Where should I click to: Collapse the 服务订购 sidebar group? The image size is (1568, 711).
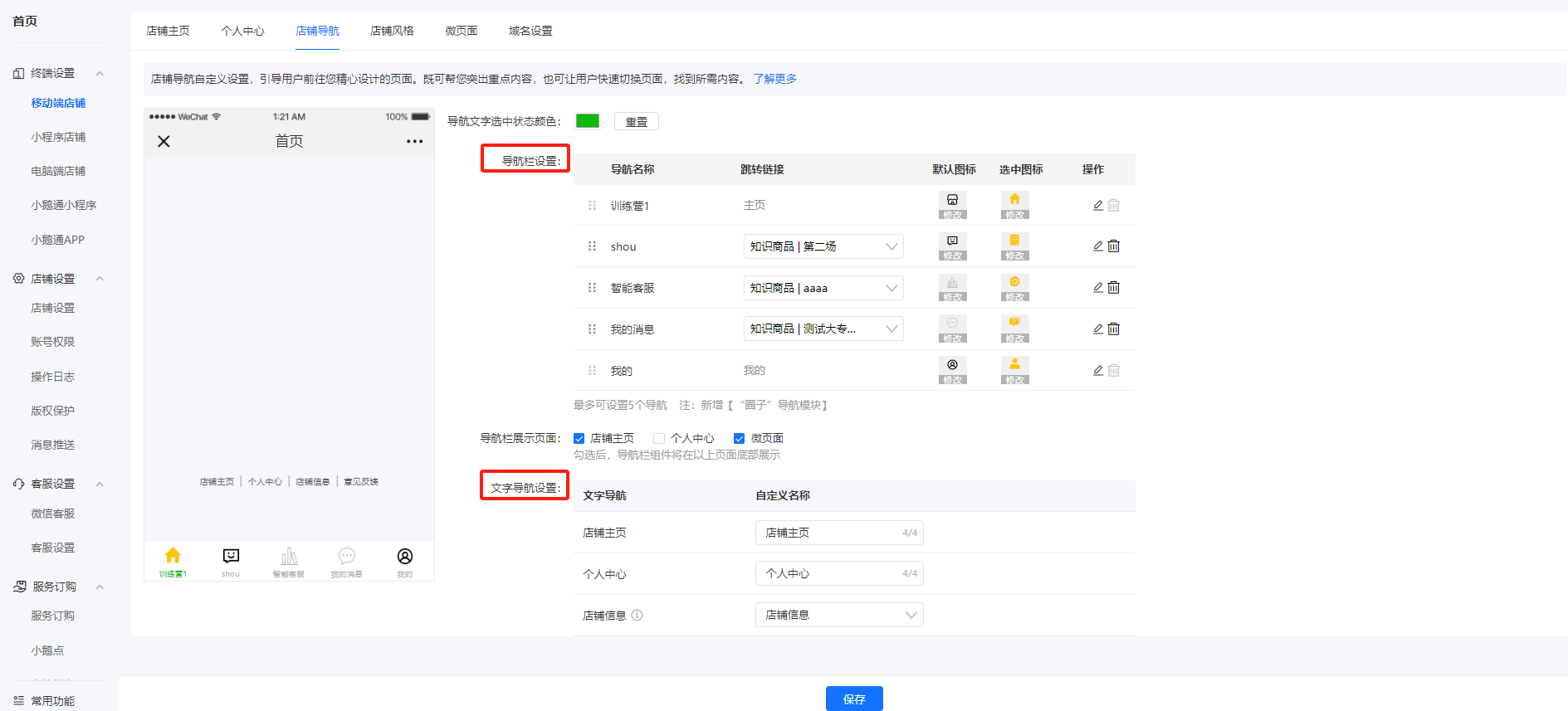(x=100, y=587)
